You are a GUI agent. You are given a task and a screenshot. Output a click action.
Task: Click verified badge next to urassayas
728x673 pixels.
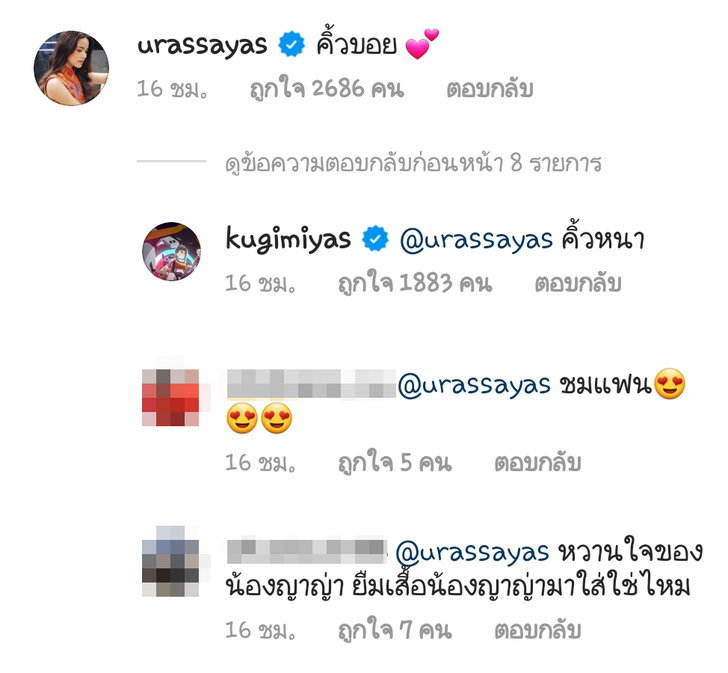291,45
